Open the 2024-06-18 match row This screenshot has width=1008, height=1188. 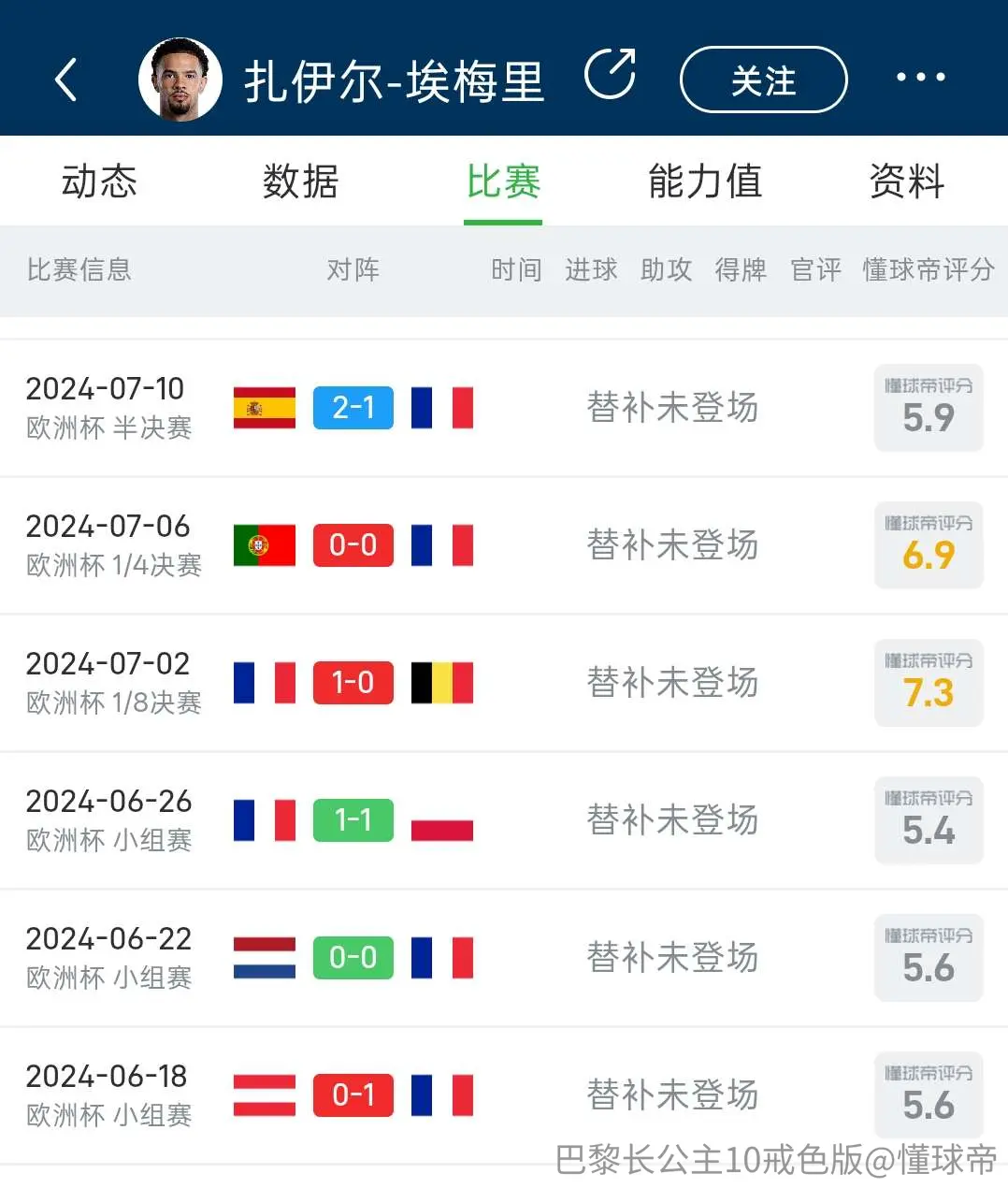504,1095
